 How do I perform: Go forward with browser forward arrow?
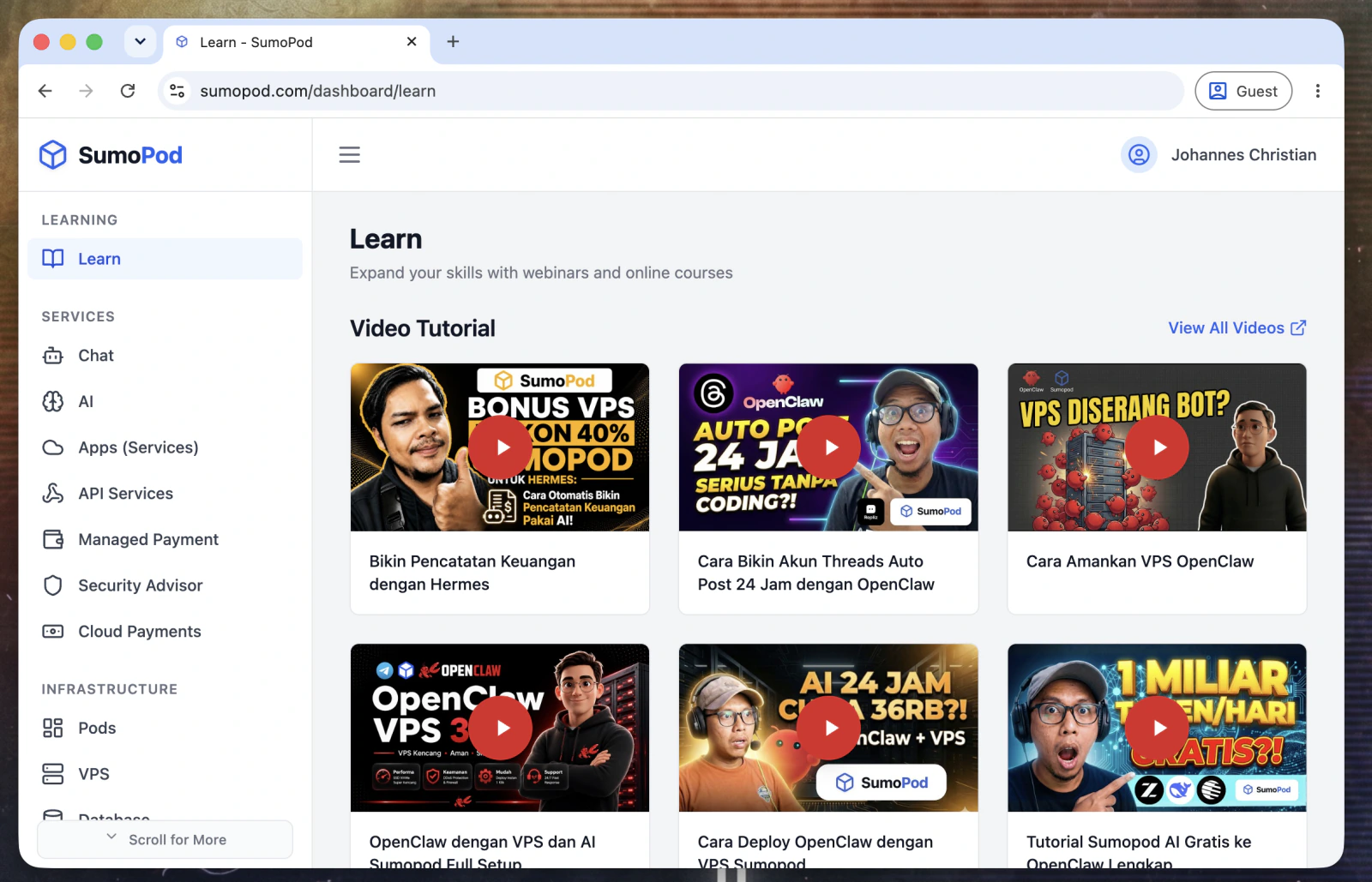pyautogui.click(x=86, y=91)
